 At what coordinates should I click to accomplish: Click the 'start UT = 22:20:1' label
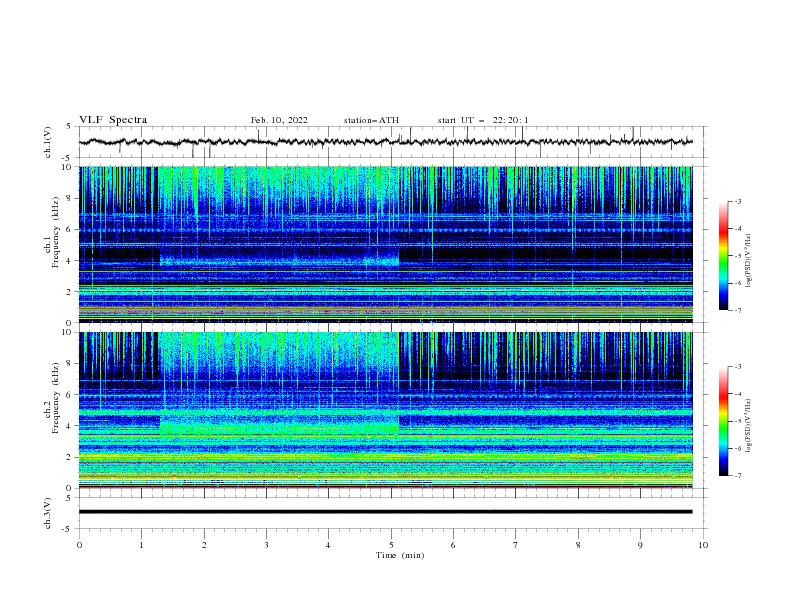483,120
